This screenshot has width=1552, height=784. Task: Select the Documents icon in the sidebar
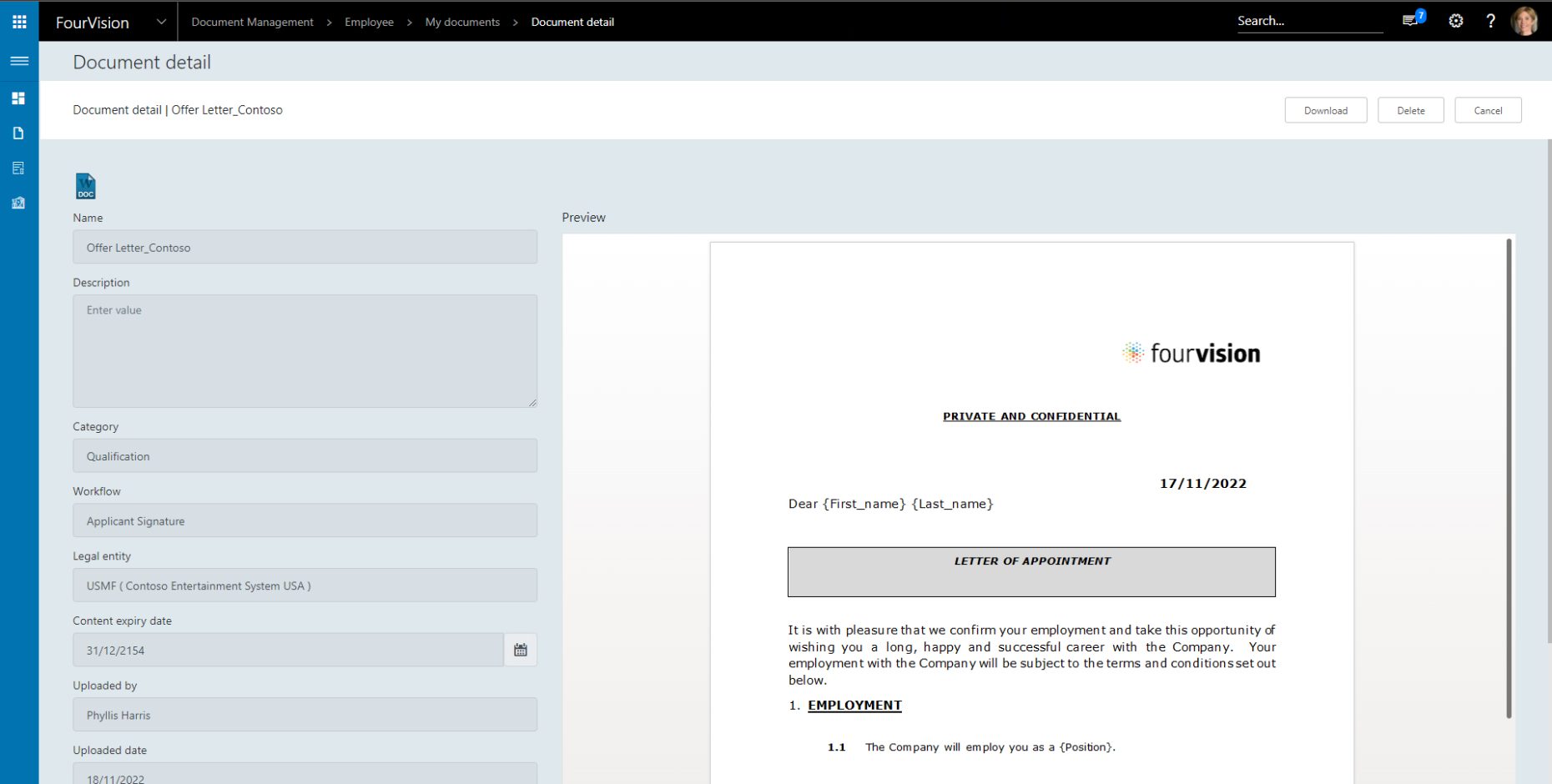pyautogui.click(x=18, y=133)
